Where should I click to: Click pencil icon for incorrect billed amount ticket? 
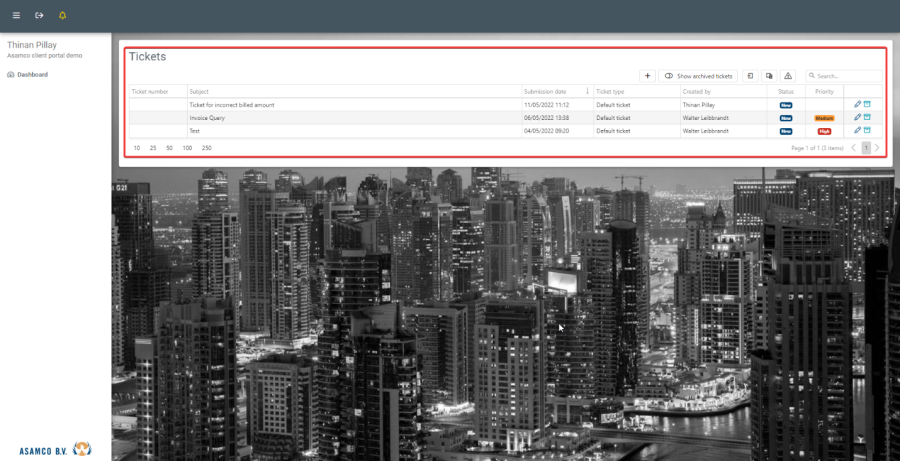coord(857,104)
